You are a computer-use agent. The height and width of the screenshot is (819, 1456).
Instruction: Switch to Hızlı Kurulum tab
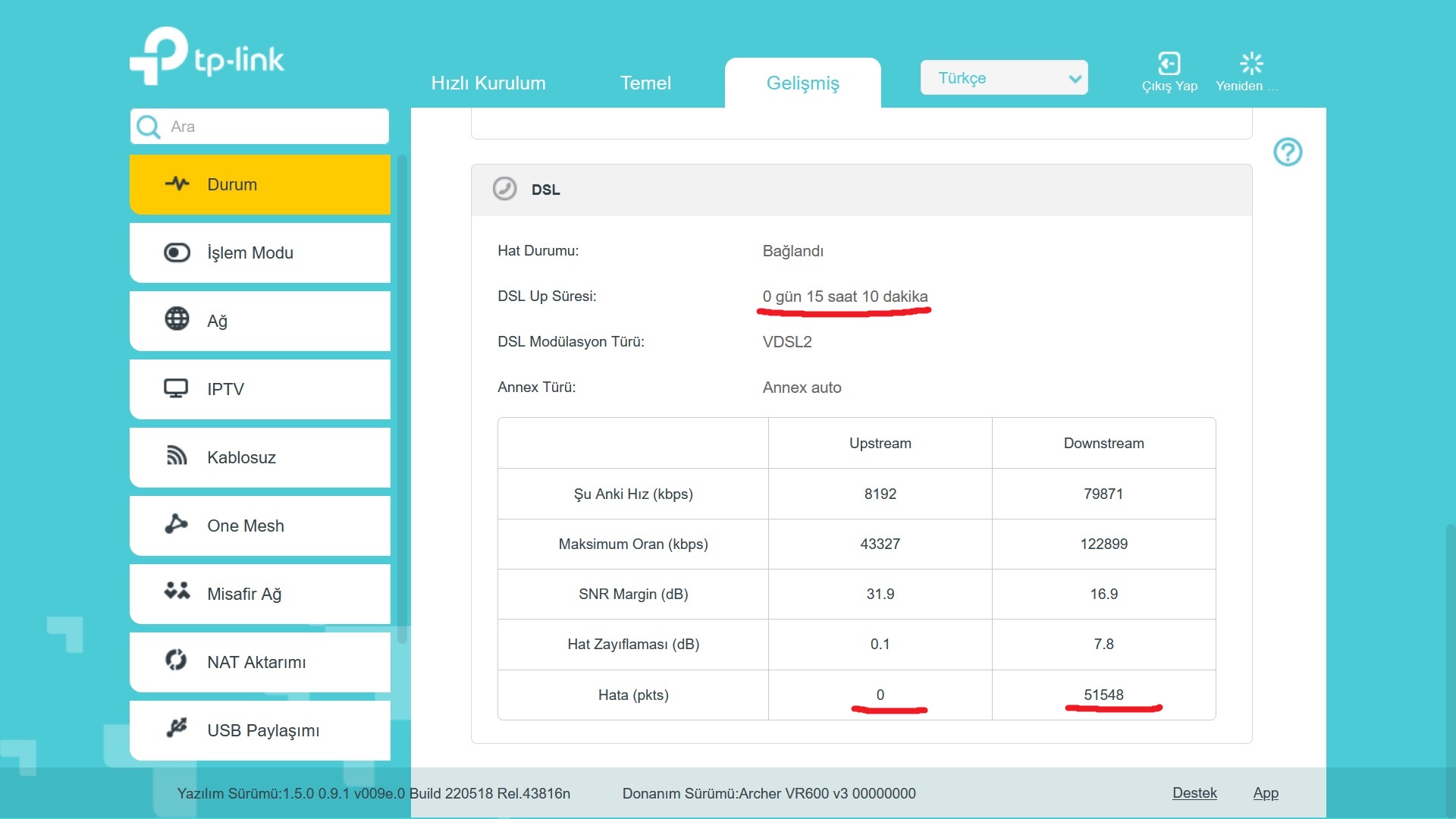488,83
